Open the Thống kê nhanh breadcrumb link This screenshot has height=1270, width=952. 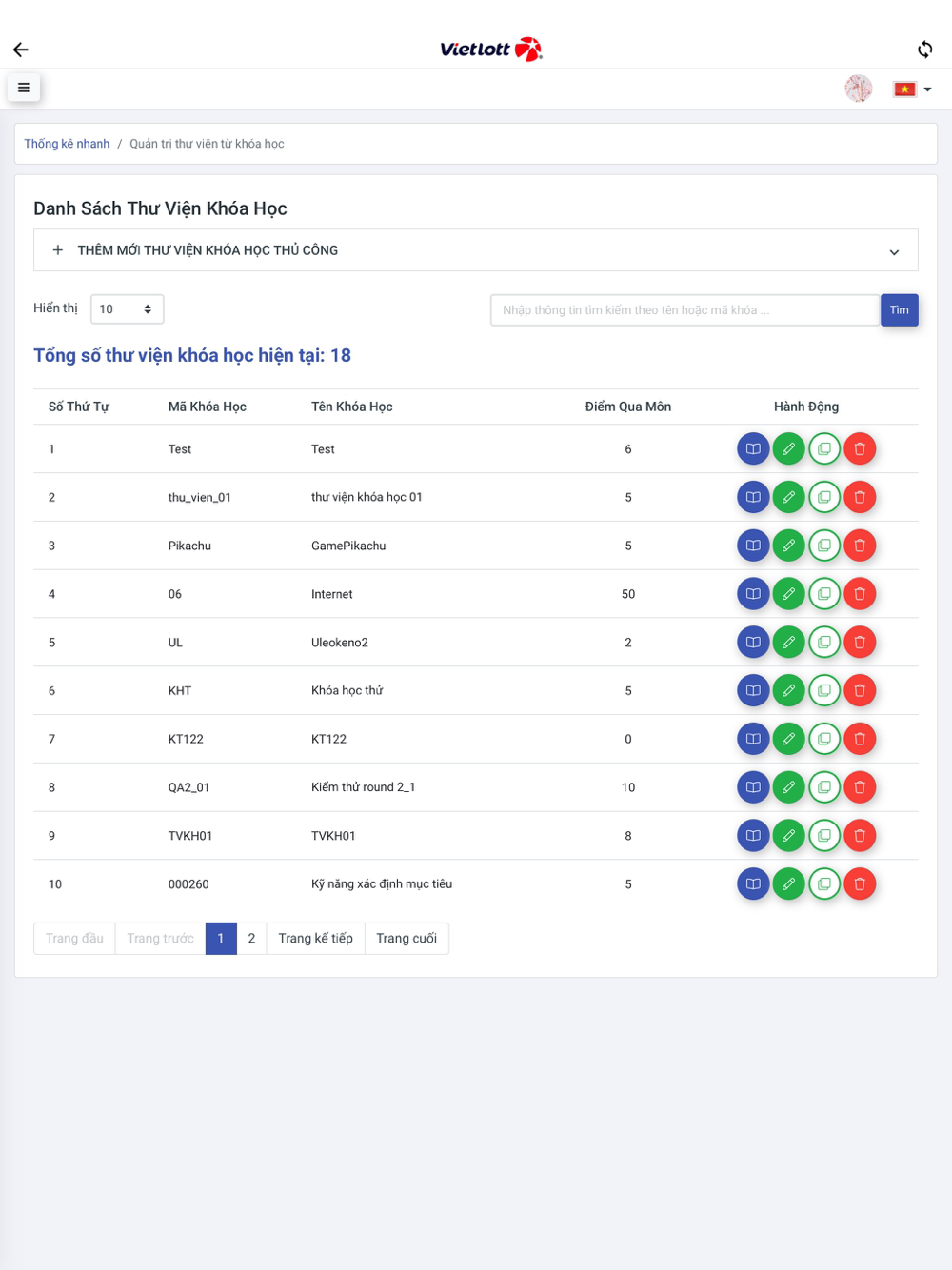click(67, 144)
